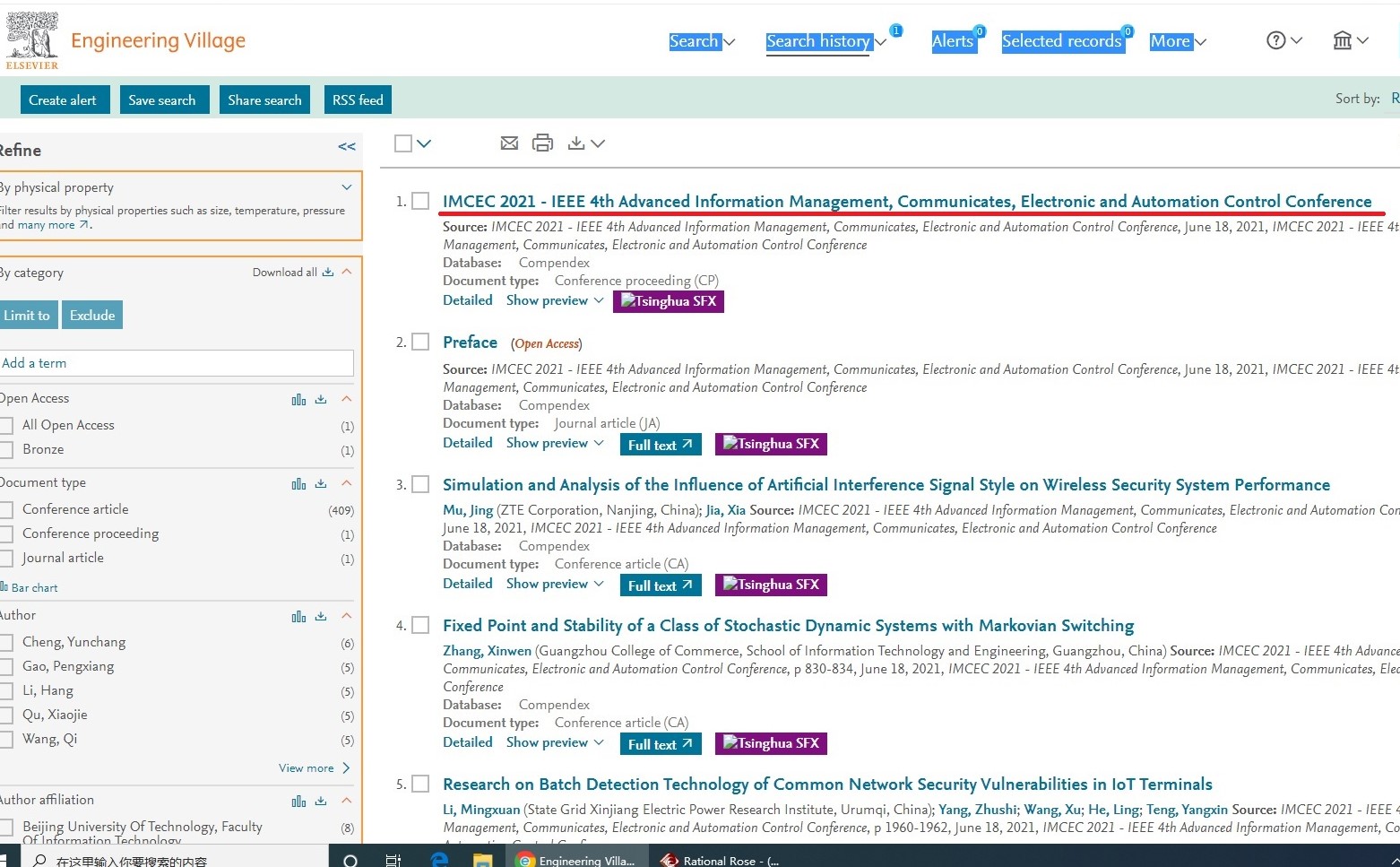Viewport: 1400px width, 867px height.
Task: Collapse the Author facet
Action: point(347,616)
